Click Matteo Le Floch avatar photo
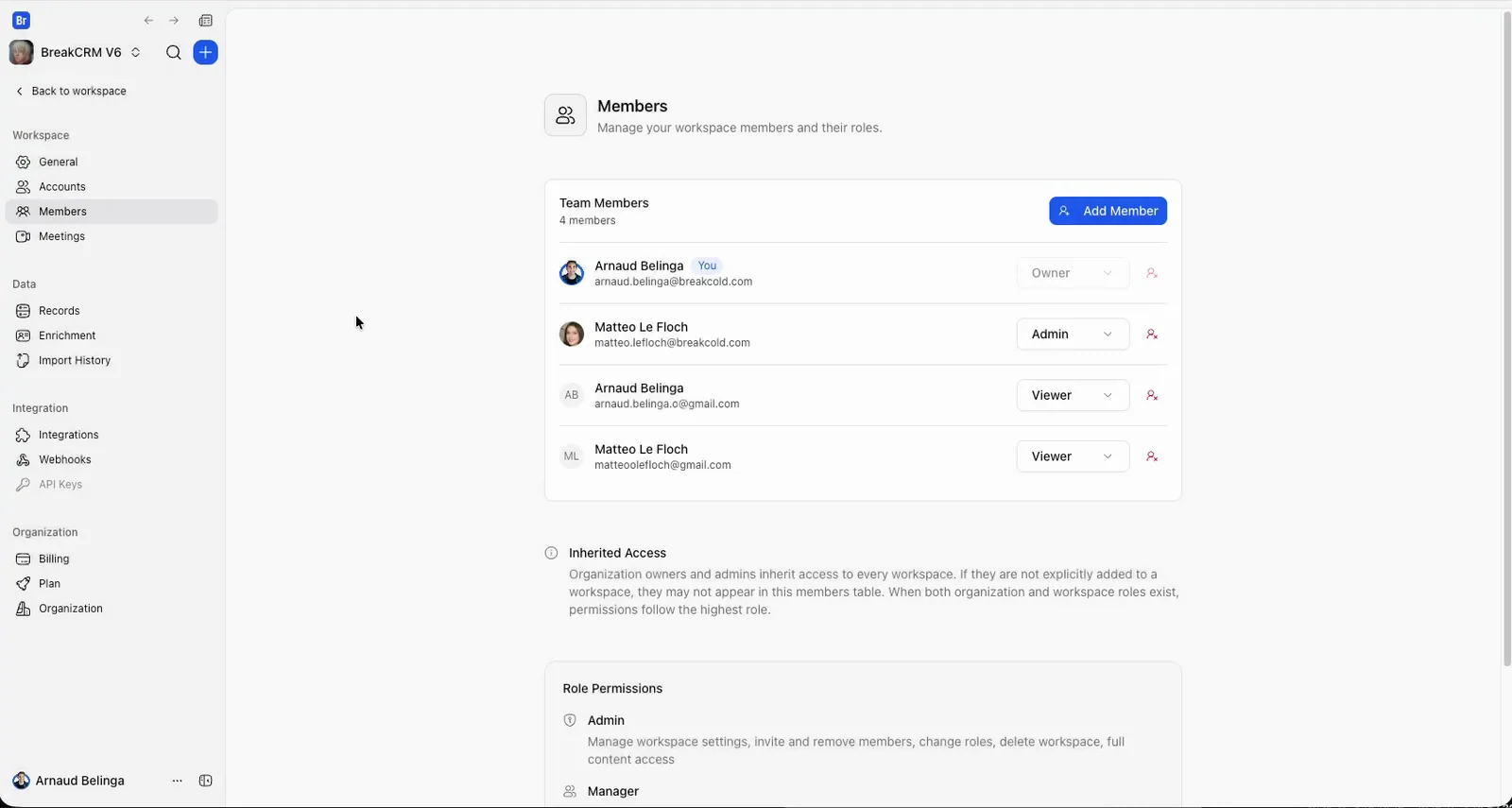 coord(572,335)
